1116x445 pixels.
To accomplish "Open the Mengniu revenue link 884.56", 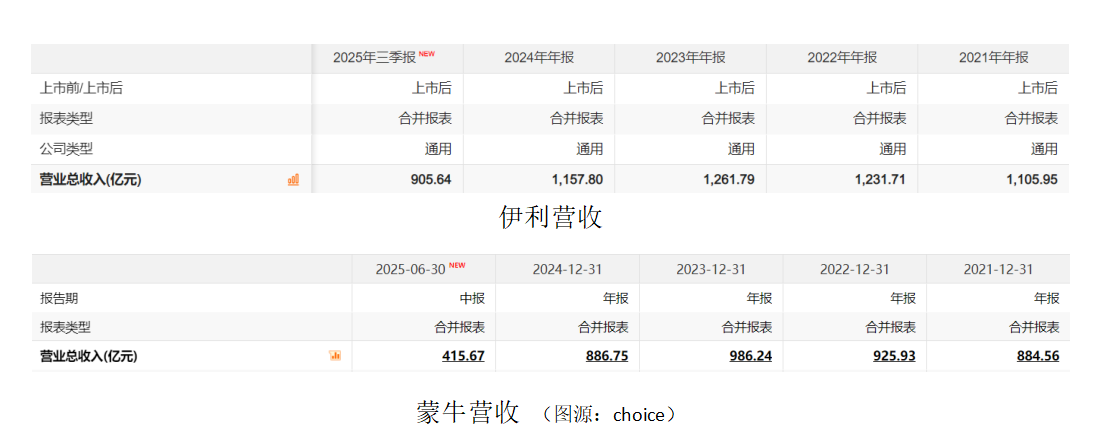I will [x=1038, y=356].
